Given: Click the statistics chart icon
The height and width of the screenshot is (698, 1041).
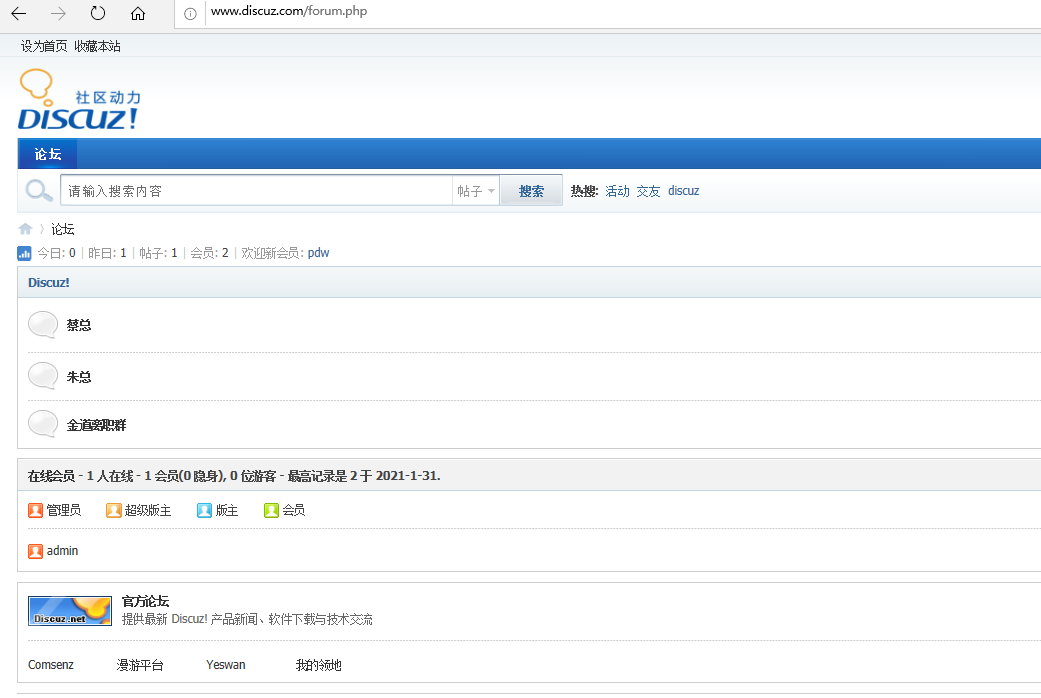Looking at the screenshot, I should tap(24, 253).
